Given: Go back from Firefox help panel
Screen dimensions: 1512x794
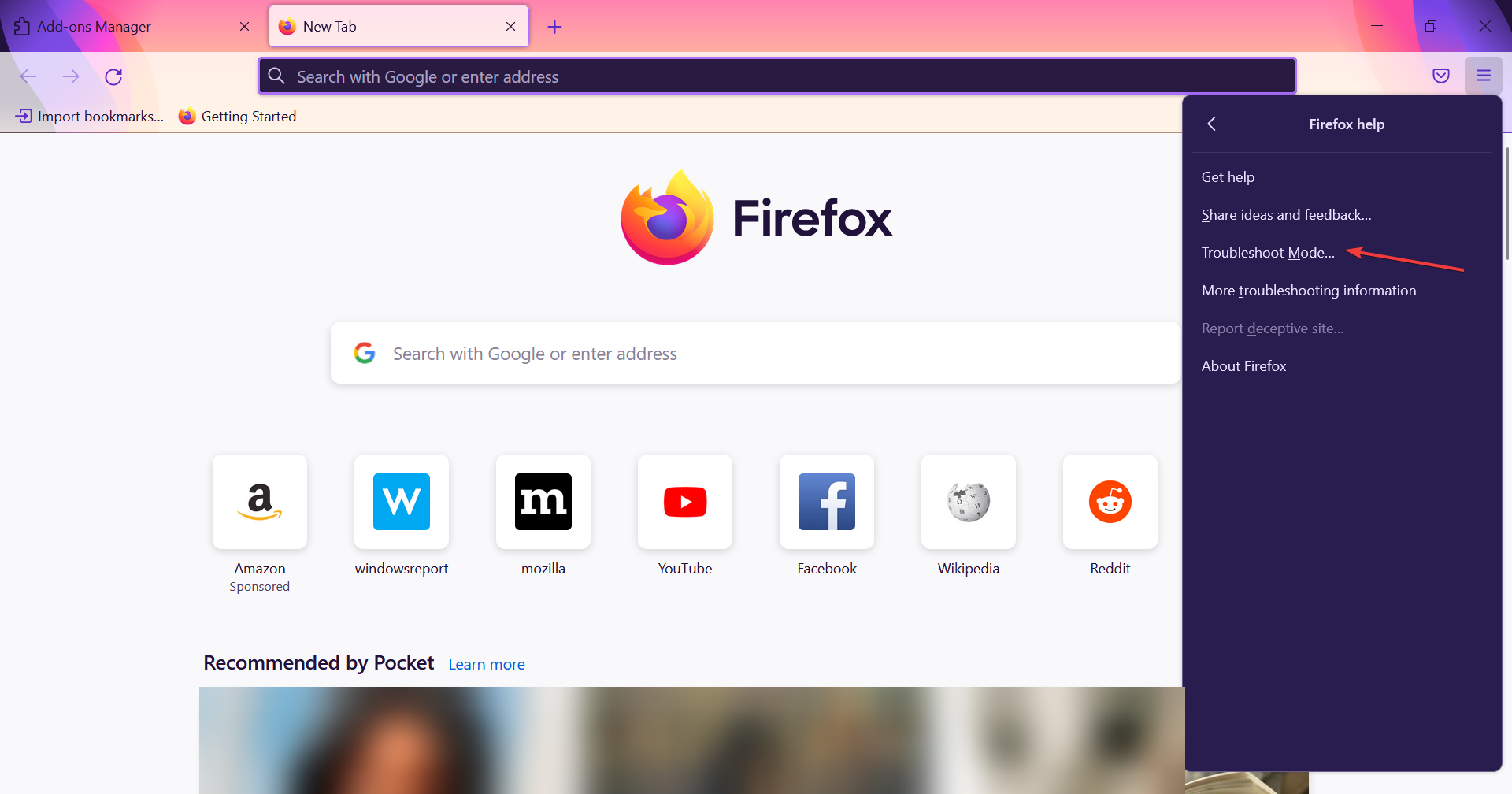Looking at the screenshot, I should point(1212,124).
